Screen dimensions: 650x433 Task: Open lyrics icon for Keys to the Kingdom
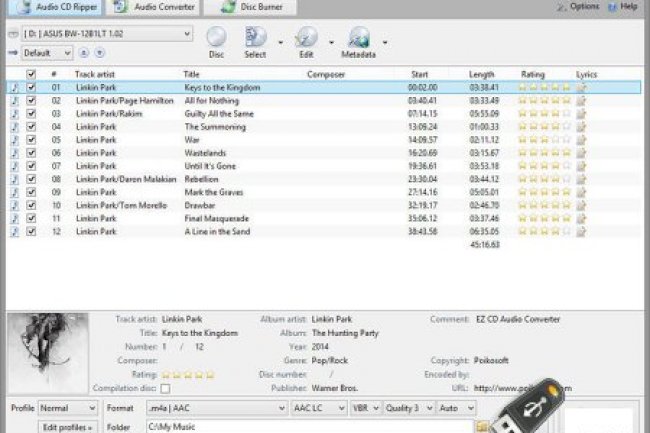pos(582,87)
